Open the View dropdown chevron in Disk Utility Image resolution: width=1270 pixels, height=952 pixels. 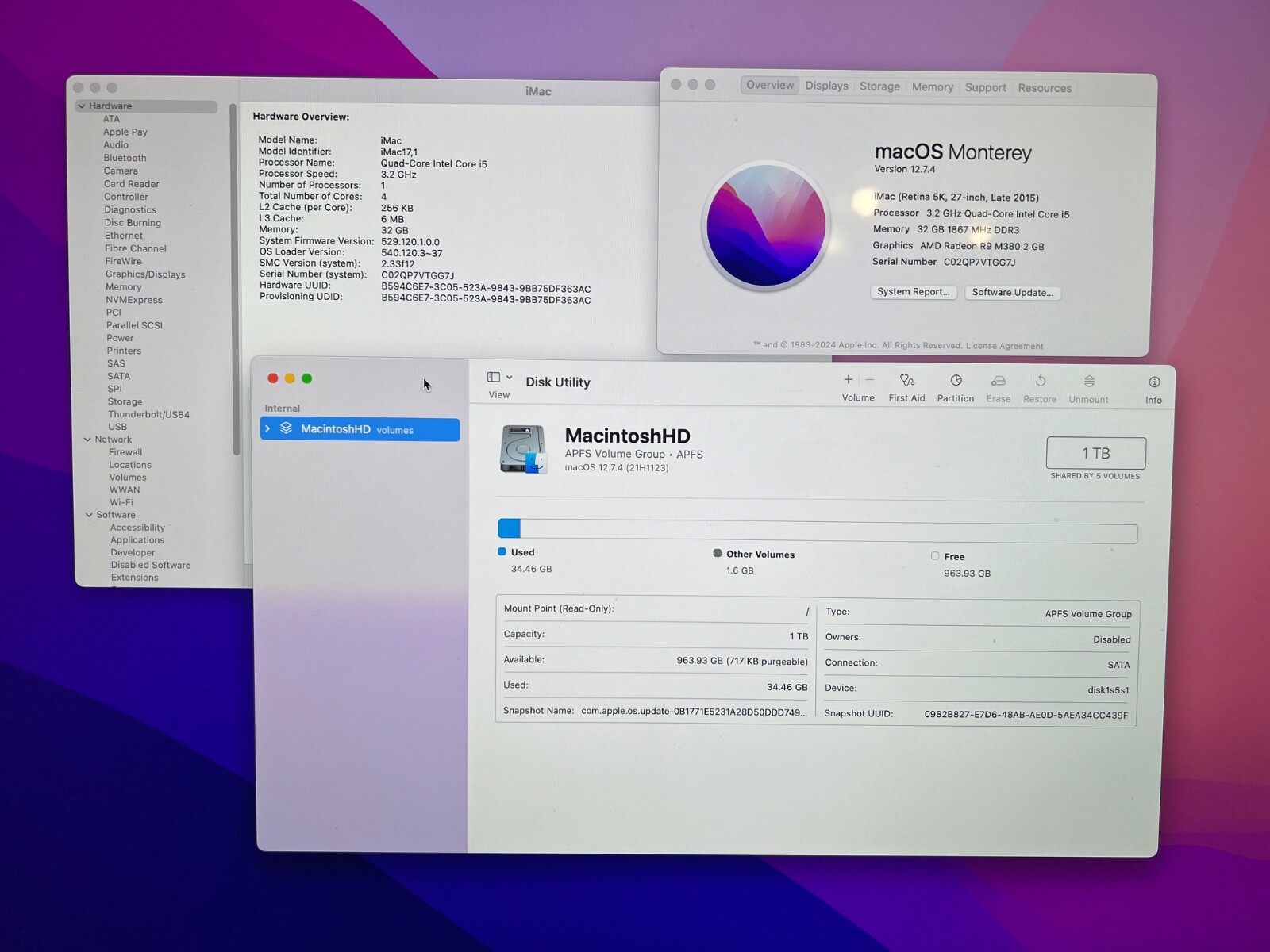pyautogui.click(x=510, y=378)
